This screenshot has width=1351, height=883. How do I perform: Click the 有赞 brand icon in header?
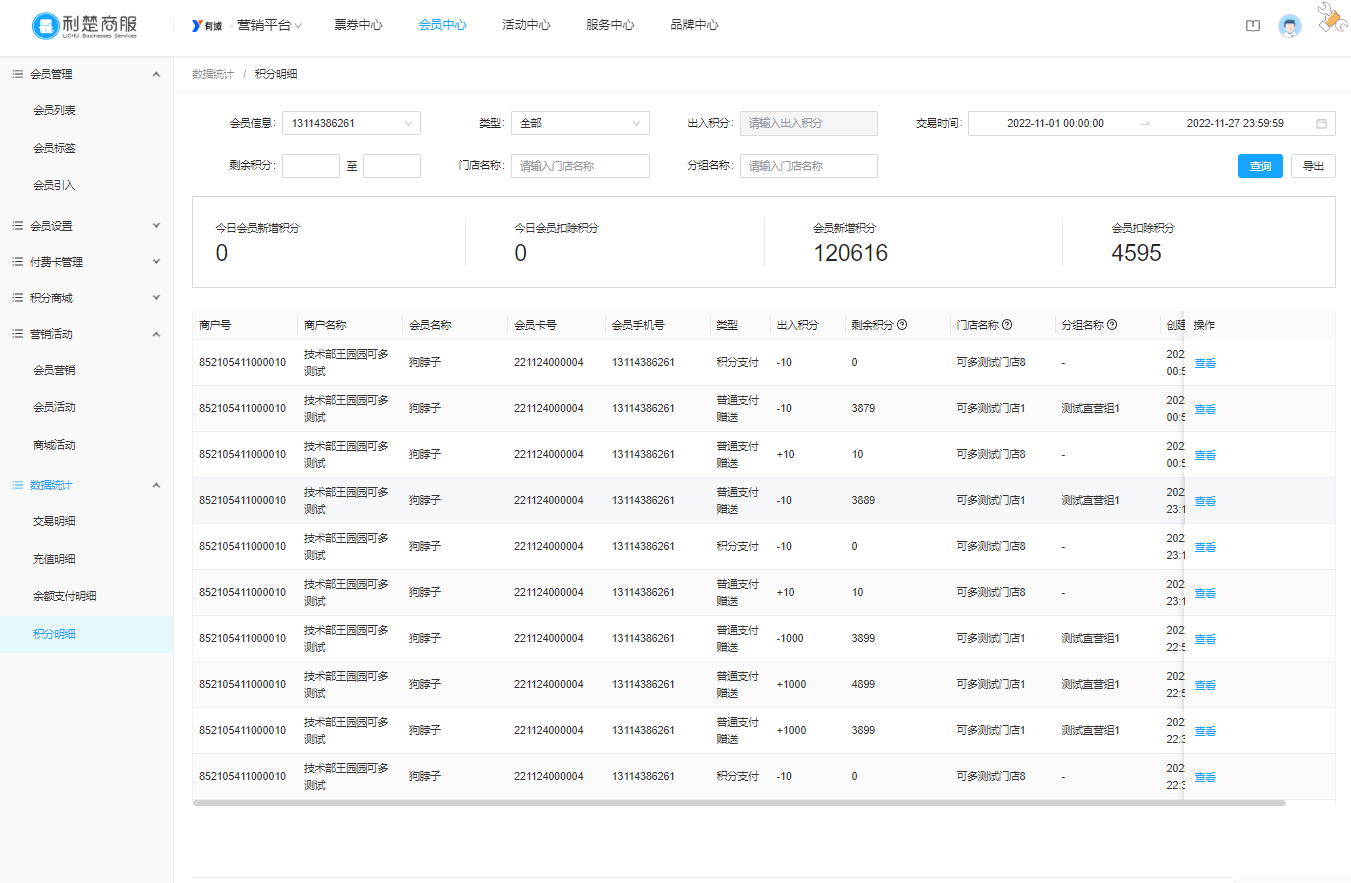(207, 26)
